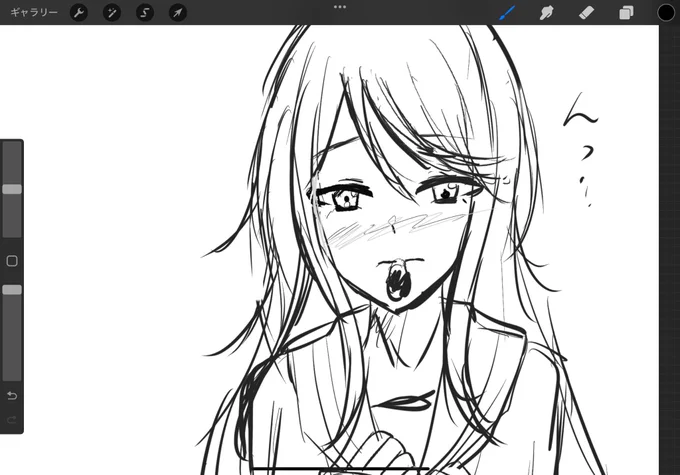This screenshot has height=475, width=680.
Task: Select the Transform arrow tool
Action: 178,13
